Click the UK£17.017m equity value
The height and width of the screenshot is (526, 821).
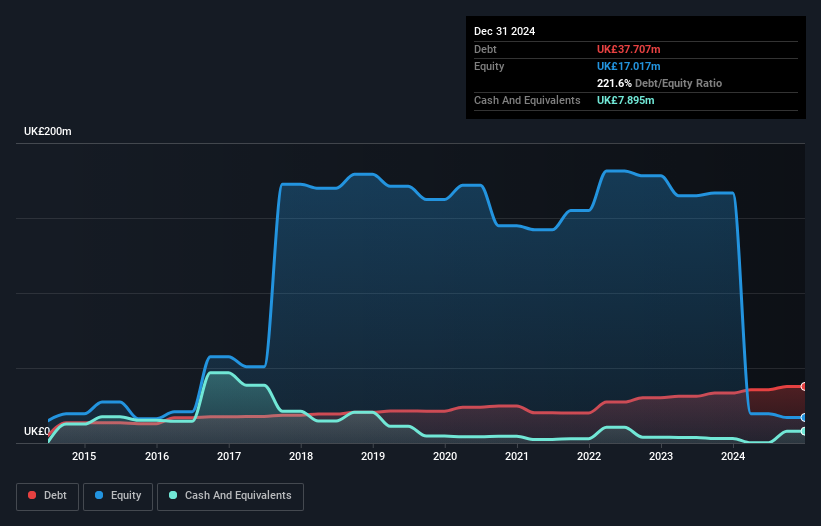[x=628, y=66]
